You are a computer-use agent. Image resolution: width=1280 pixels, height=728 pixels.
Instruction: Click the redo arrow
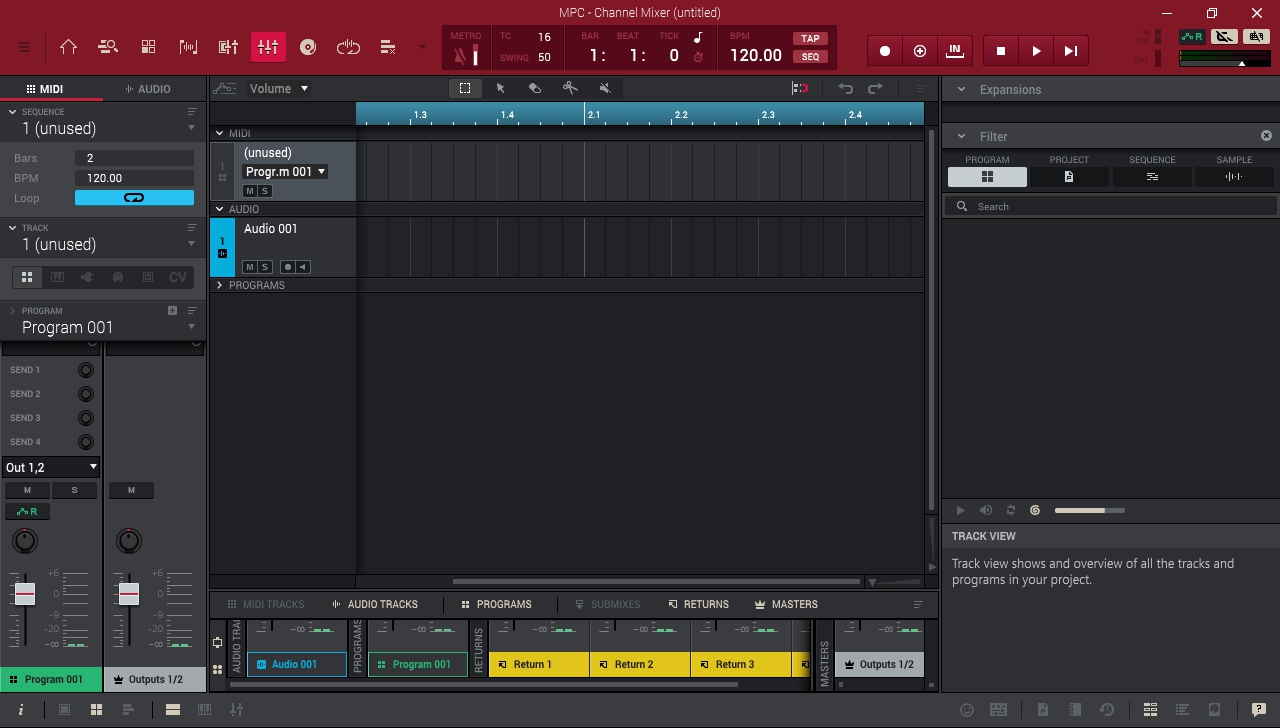[875, 88]
